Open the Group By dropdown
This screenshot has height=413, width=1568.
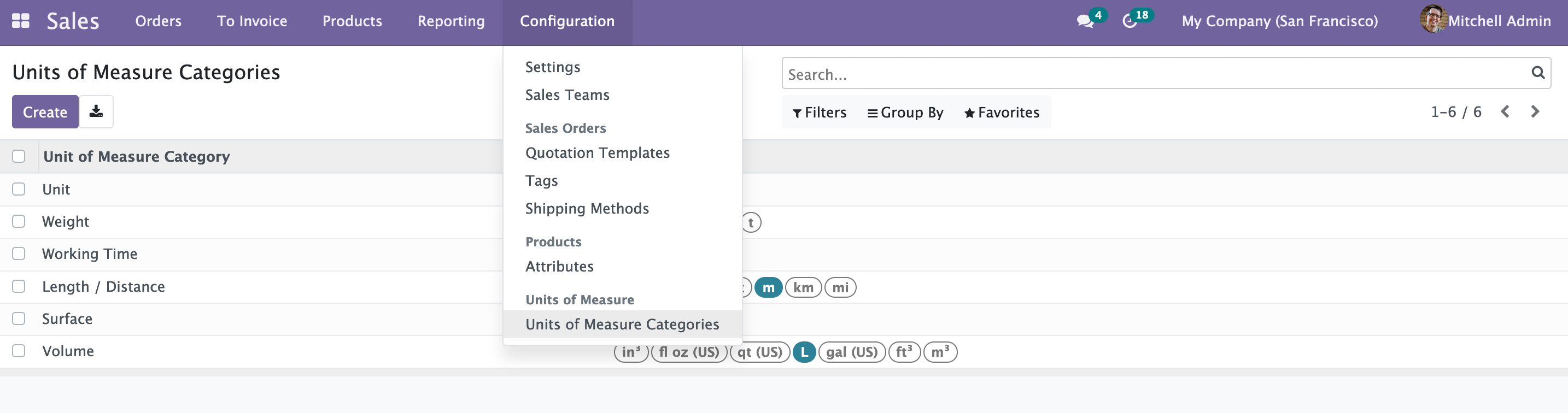pyautogui.click(x=905, y=113)
